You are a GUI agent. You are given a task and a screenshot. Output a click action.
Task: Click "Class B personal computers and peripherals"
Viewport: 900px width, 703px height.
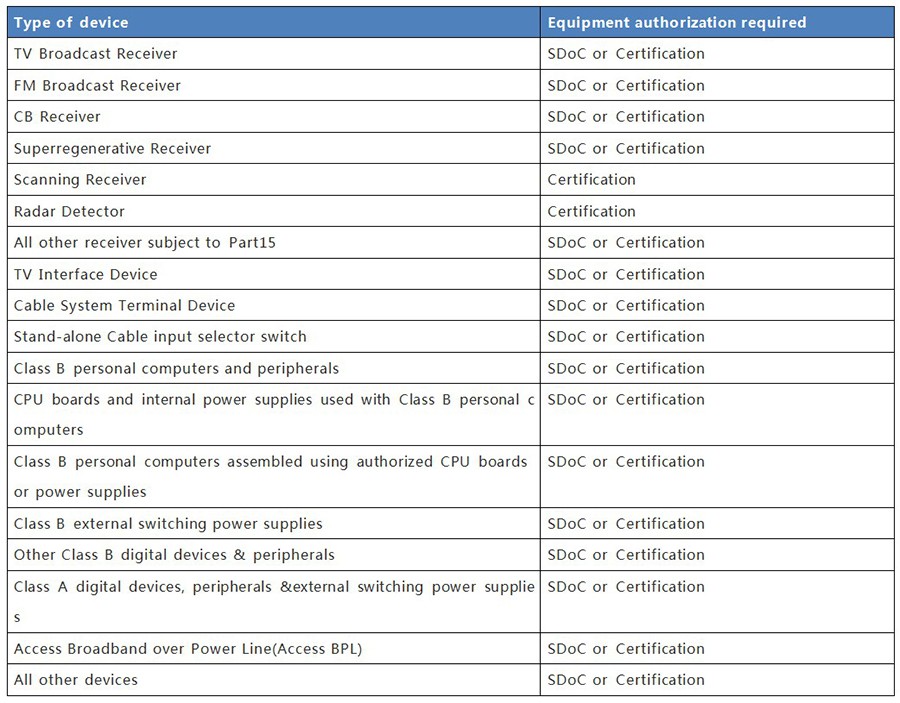(176, 369)
